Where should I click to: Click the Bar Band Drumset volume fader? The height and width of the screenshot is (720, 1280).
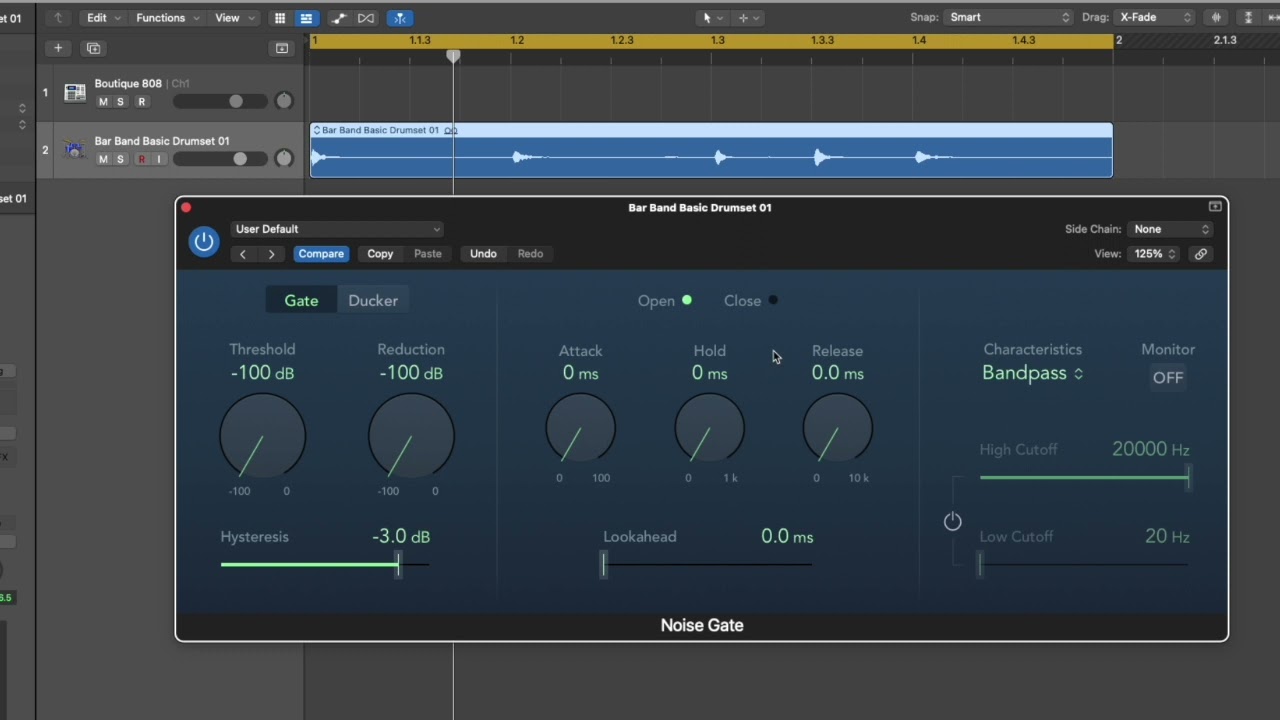(x=240, y=159)
